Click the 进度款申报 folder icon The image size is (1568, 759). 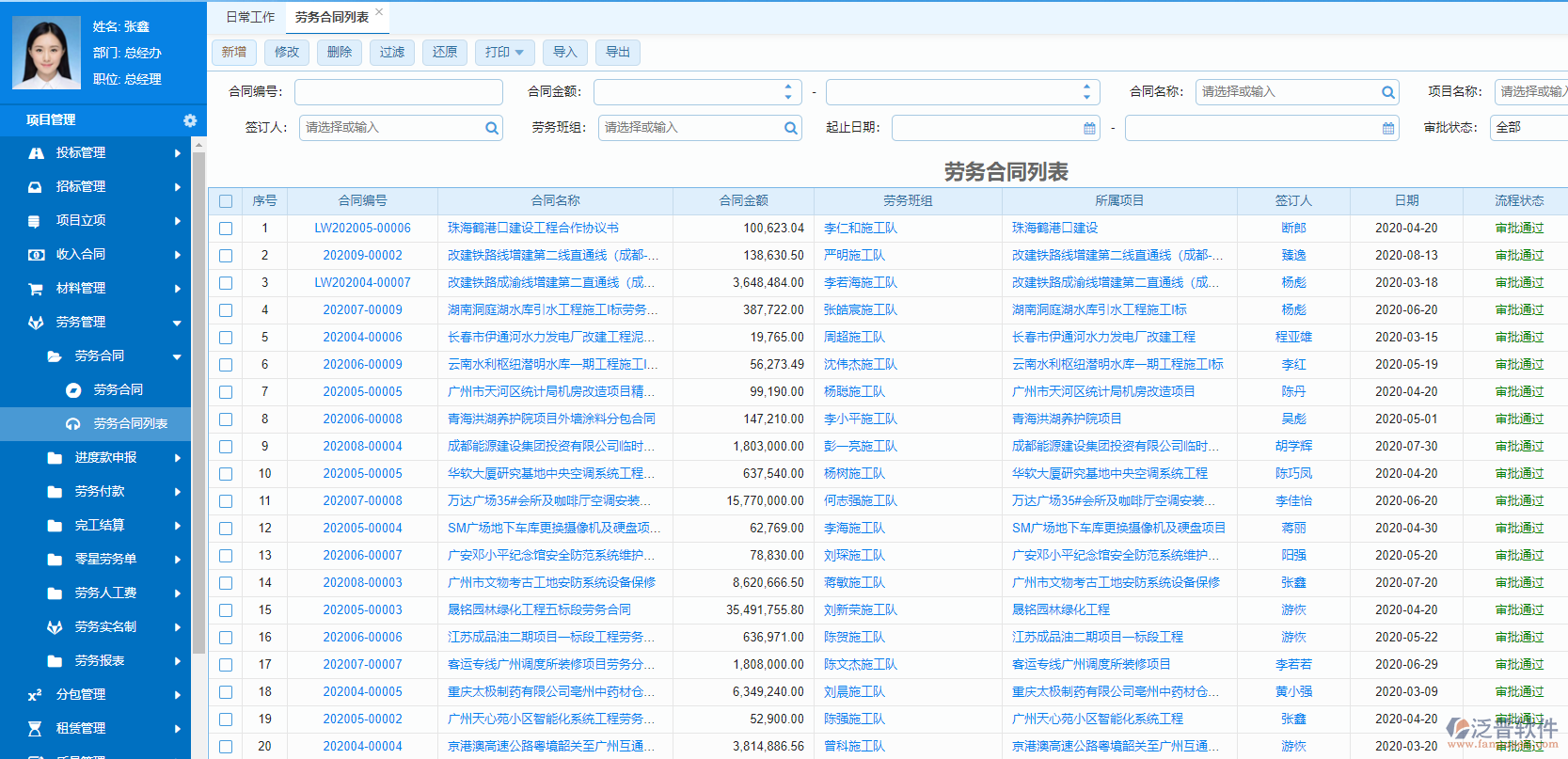[55, 458]
